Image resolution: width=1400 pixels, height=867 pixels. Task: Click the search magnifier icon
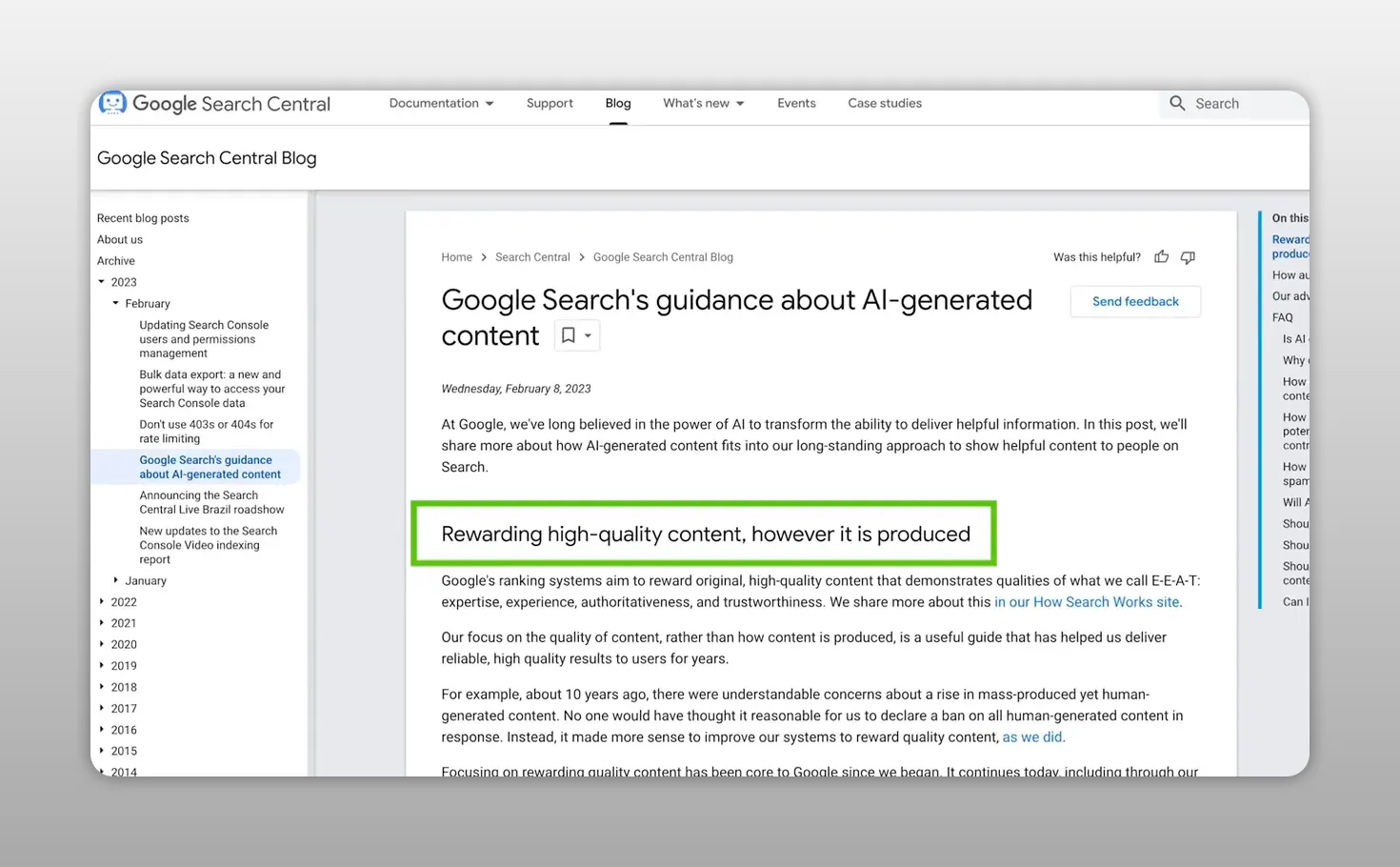point(1177,103)
